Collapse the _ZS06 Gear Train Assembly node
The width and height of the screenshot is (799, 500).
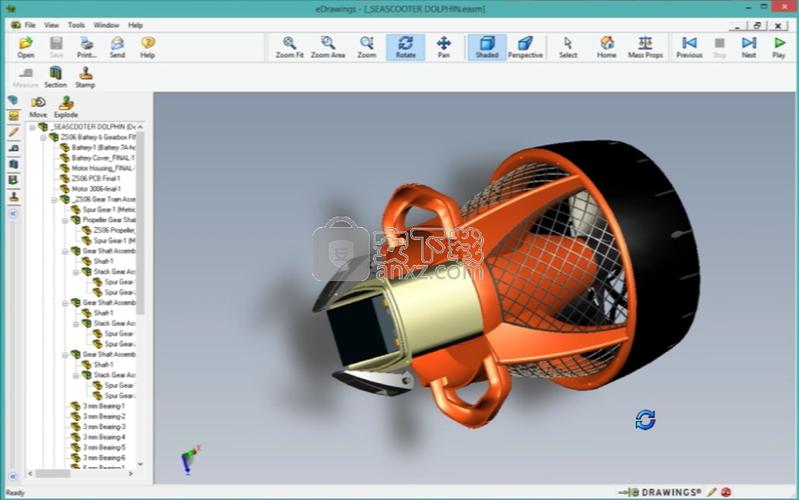[54, 199]
